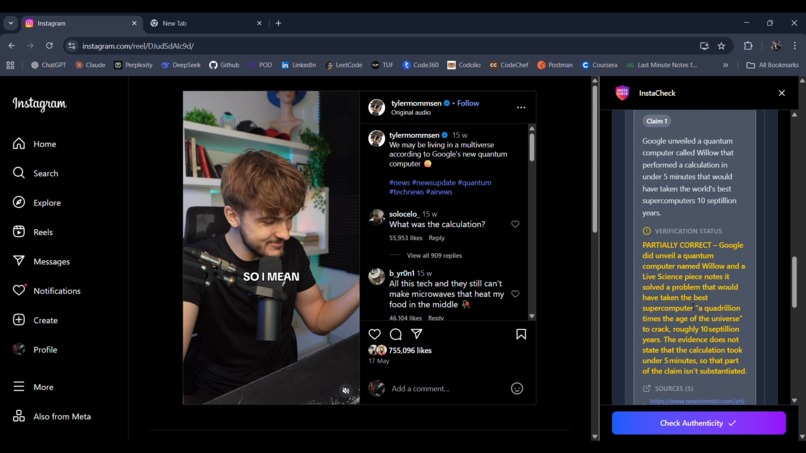View the 755,096 likes list
806x453 pixels.
coord(410,350)
